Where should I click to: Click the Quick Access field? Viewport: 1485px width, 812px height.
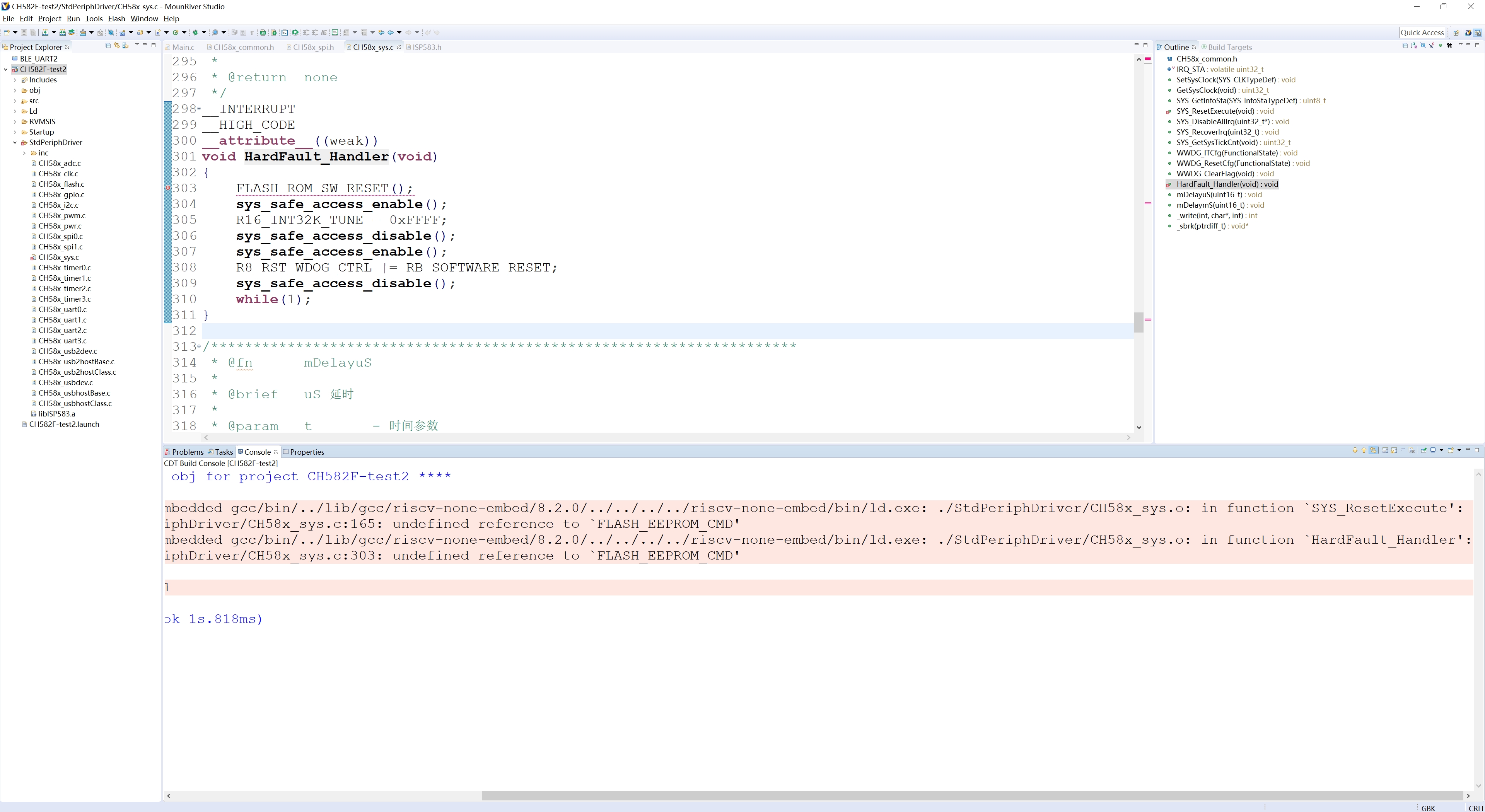pos(1422,33)
